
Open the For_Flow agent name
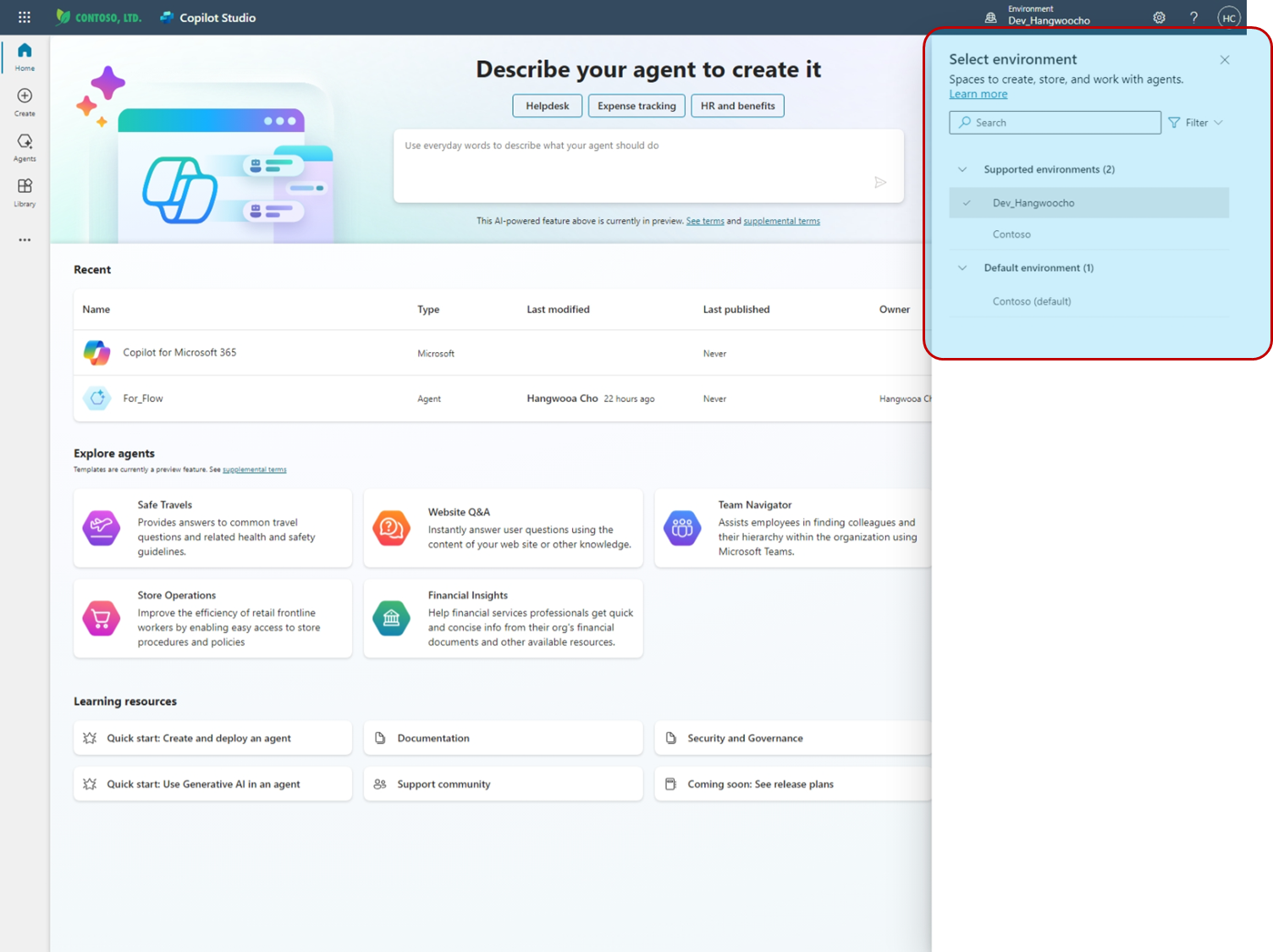[x=143, y=398]
